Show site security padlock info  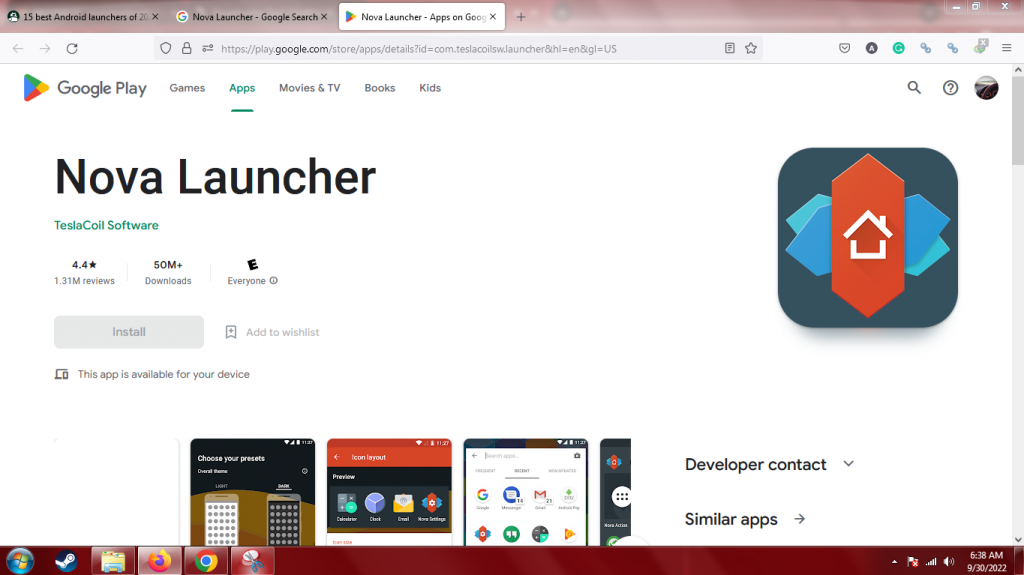pyautogui.click(x=187, y=48)
